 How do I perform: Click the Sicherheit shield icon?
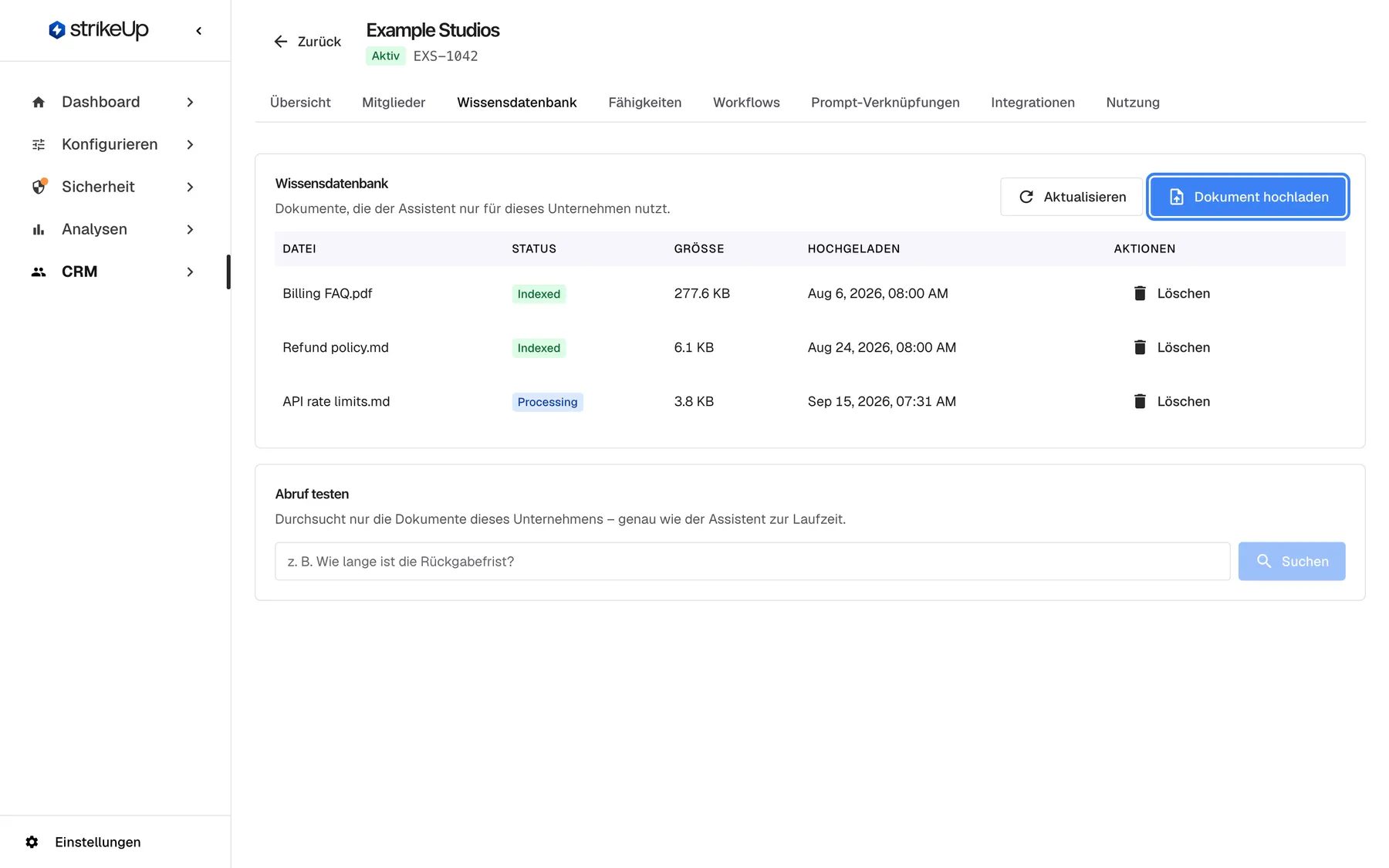pyautogui.click(x=39, y=187)
